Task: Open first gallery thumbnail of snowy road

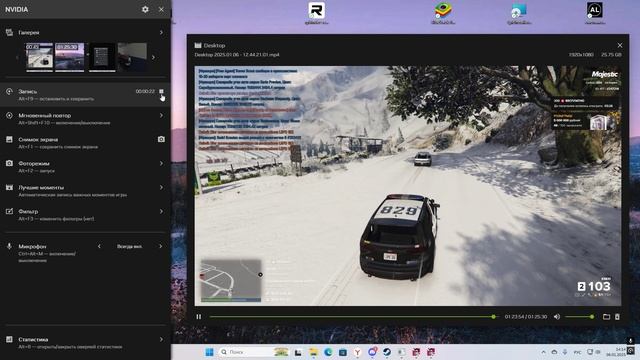Action: (x=40, y=57)
